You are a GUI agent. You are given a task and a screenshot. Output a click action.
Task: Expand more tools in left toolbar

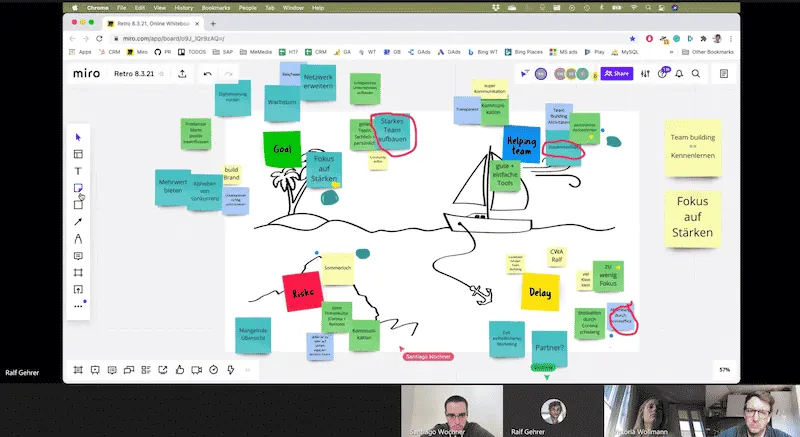(x=79, y=307)
